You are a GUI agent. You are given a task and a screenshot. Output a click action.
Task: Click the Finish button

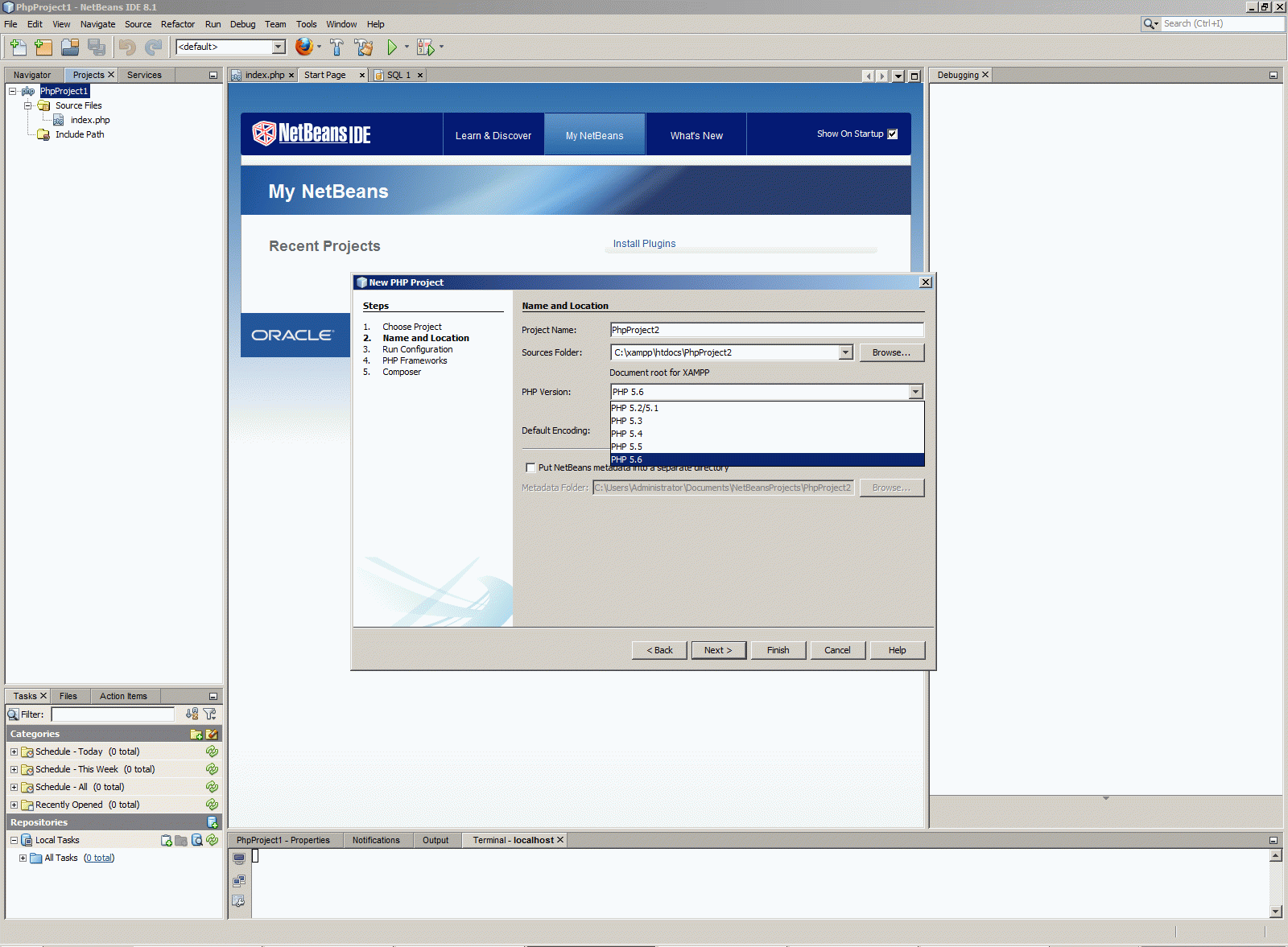tap(778, 650)
